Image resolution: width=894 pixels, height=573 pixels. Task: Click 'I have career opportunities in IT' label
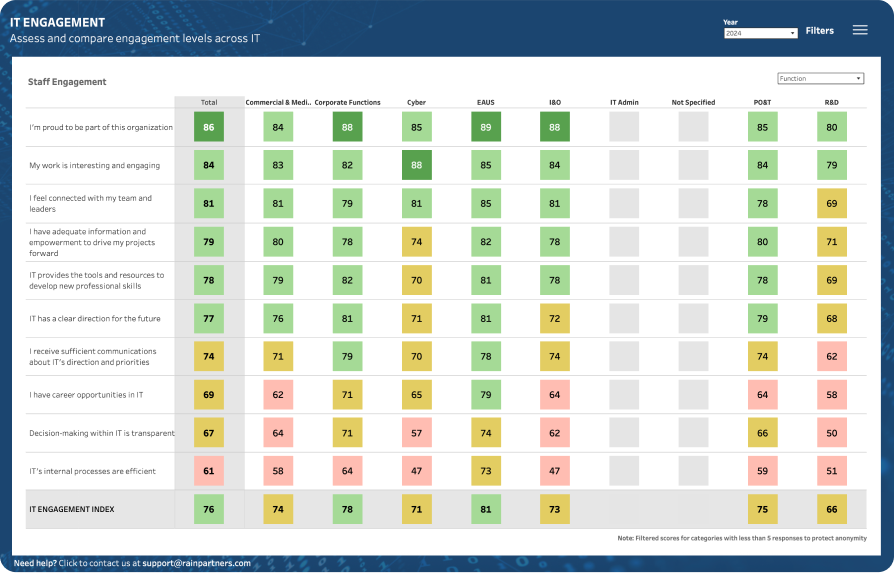[86, 395]
